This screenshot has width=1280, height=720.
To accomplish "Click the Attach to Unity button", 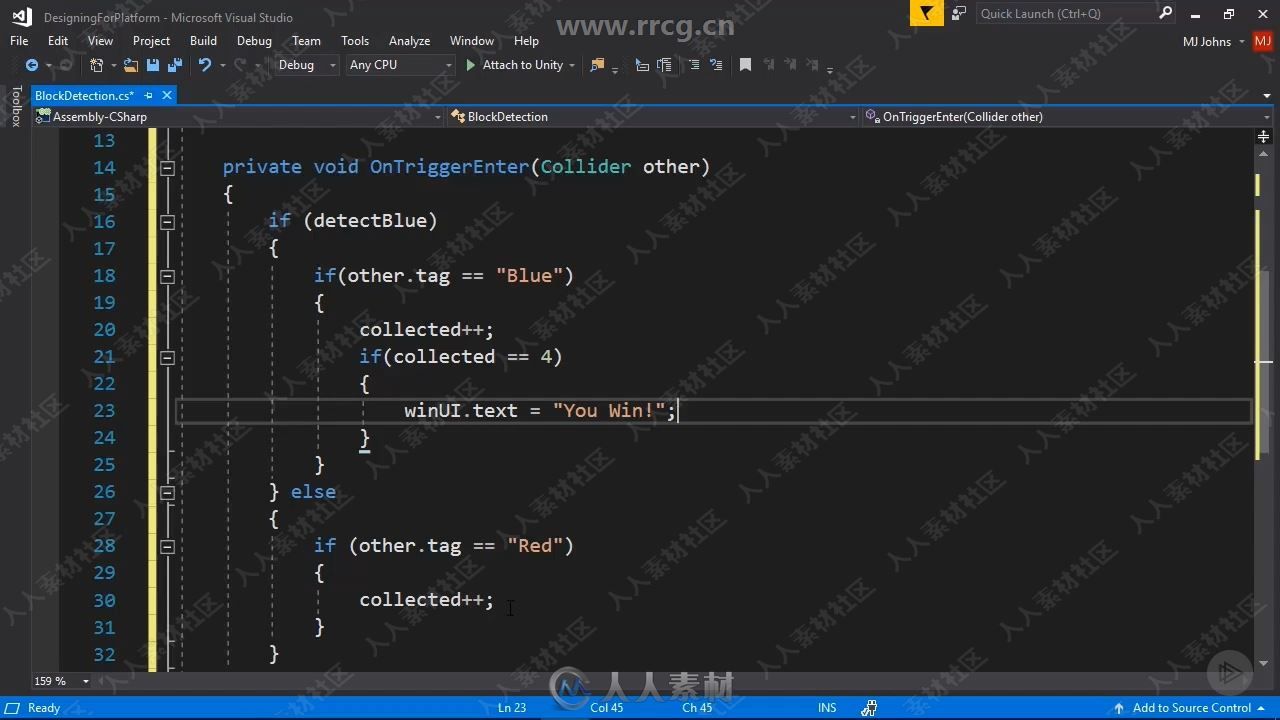I will pos(514,65).
